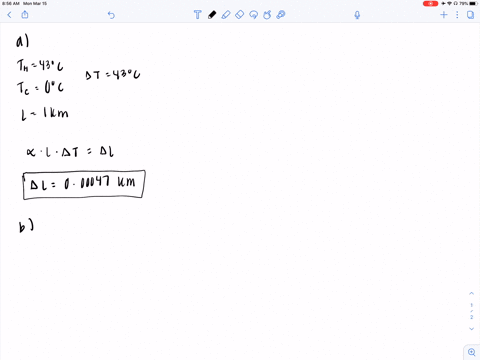Tap the time in the status bar
This screenshot has height=360, width=480.
coord(11,3)
